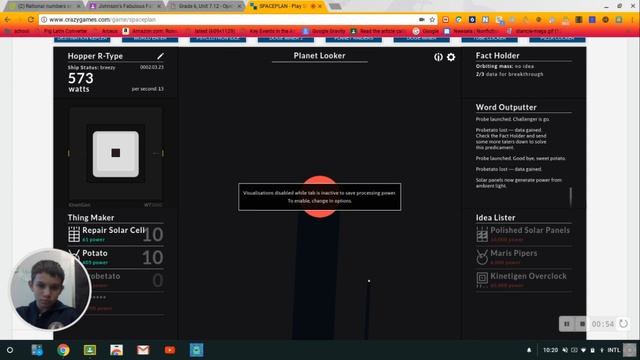Click the muted volume icon in the tray
Viewport: 640px width, 360px height.
[x=565, y=350]
